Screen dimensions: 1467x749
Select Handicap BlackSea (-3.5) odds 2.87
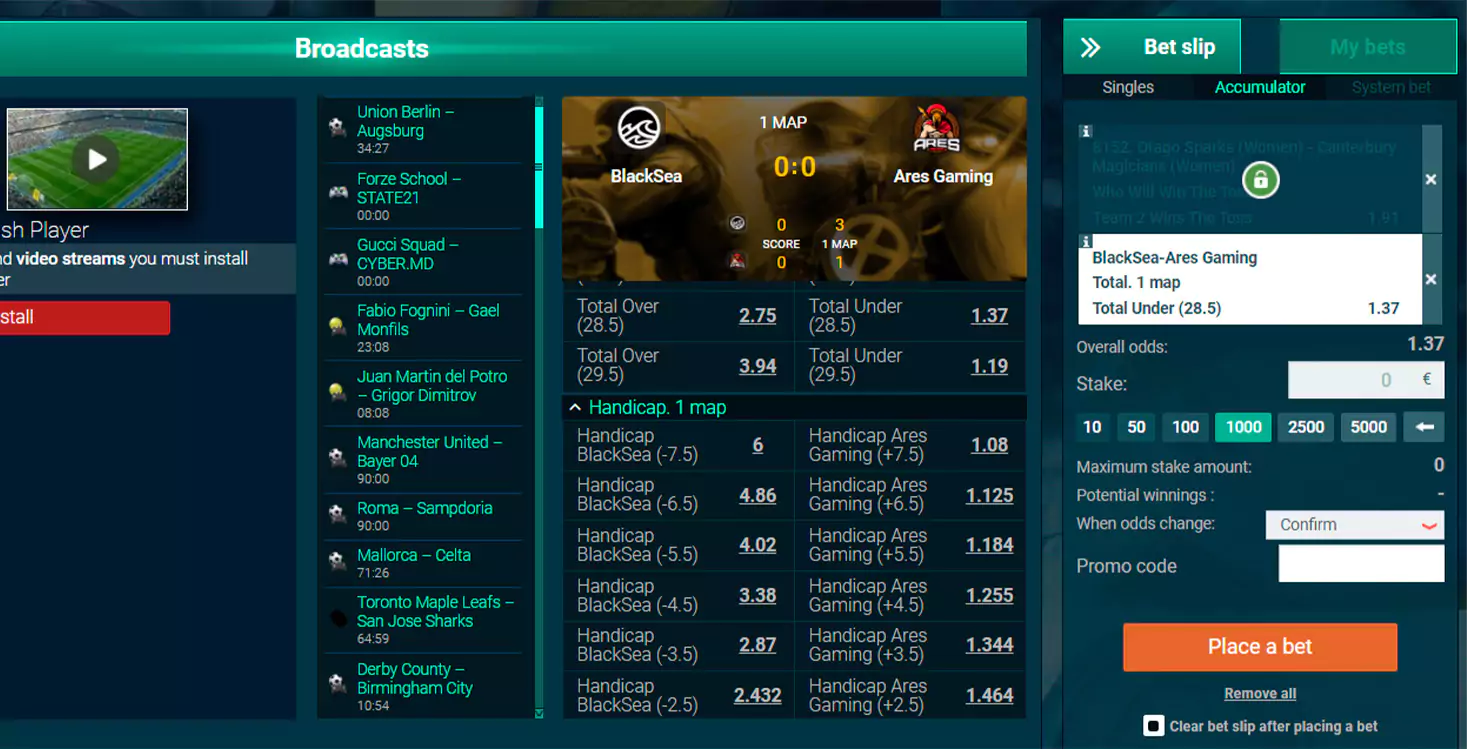pos(757,645)
